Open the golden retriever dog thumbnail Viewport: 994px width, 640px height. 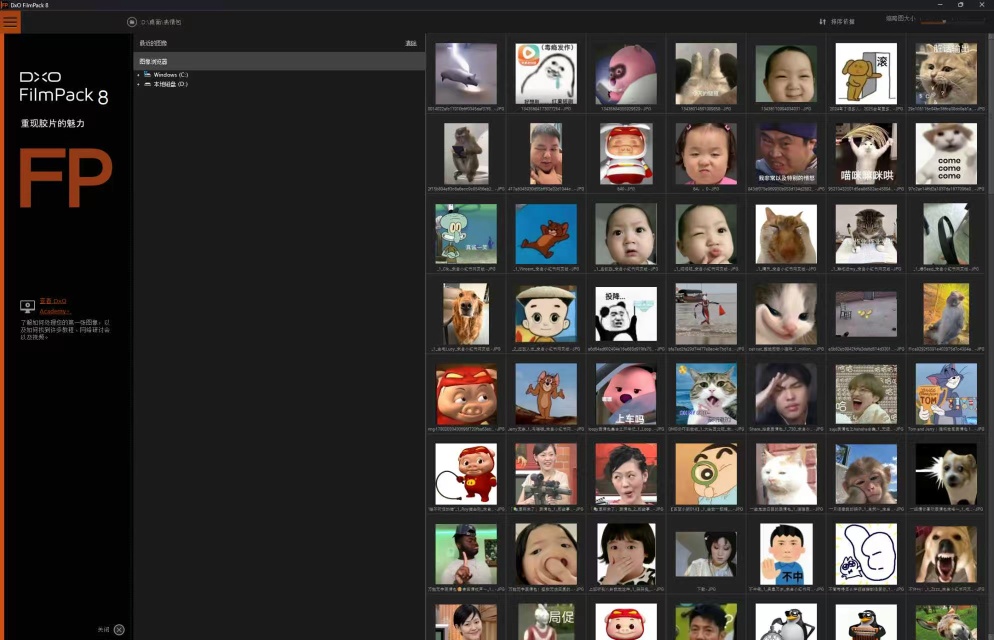coord(466,314)
